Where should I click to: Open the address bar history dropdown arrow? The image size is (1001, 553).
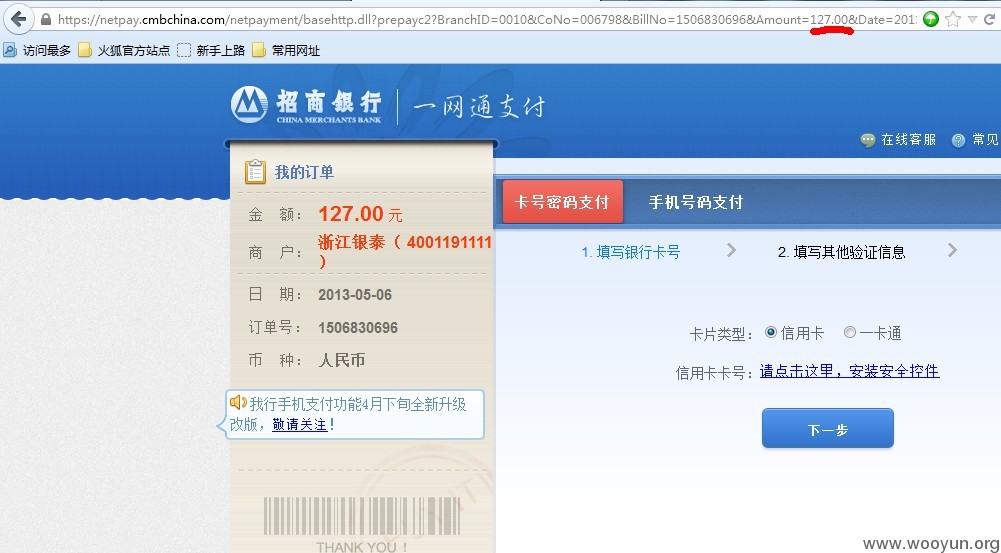click(972, 20)
